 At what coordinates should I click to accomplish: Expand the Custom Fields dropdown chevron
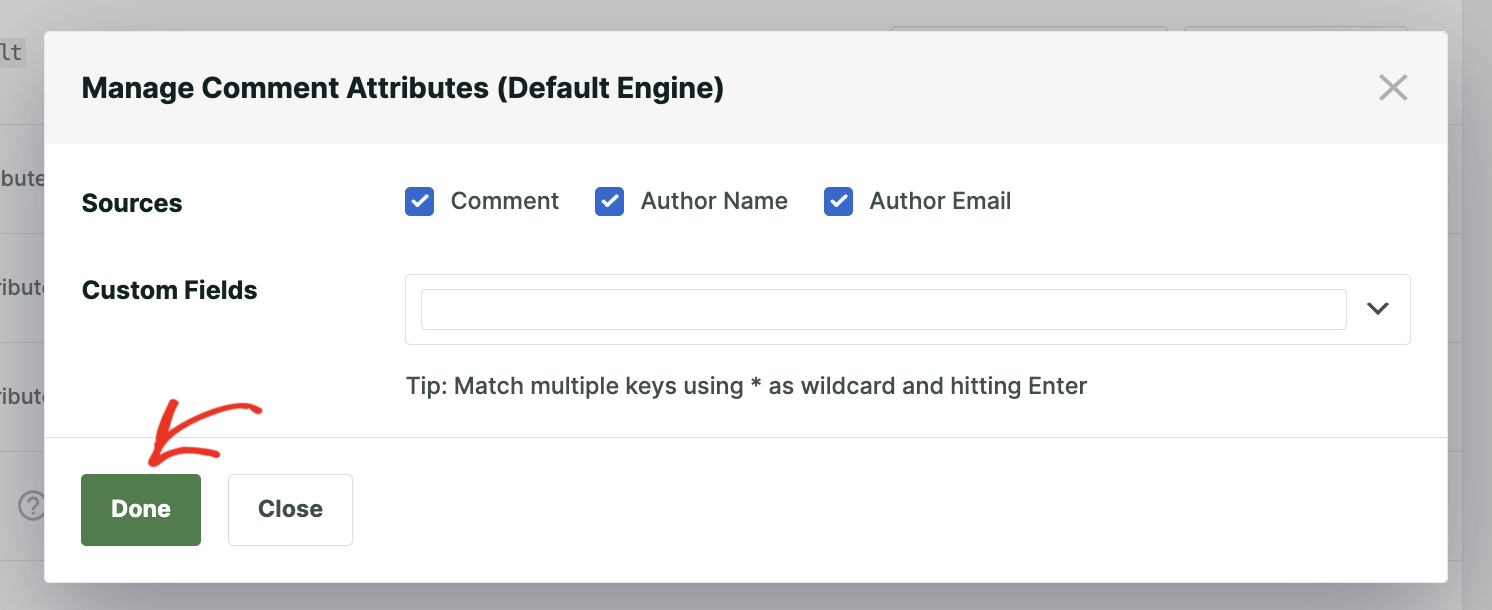click(1378, 309)
